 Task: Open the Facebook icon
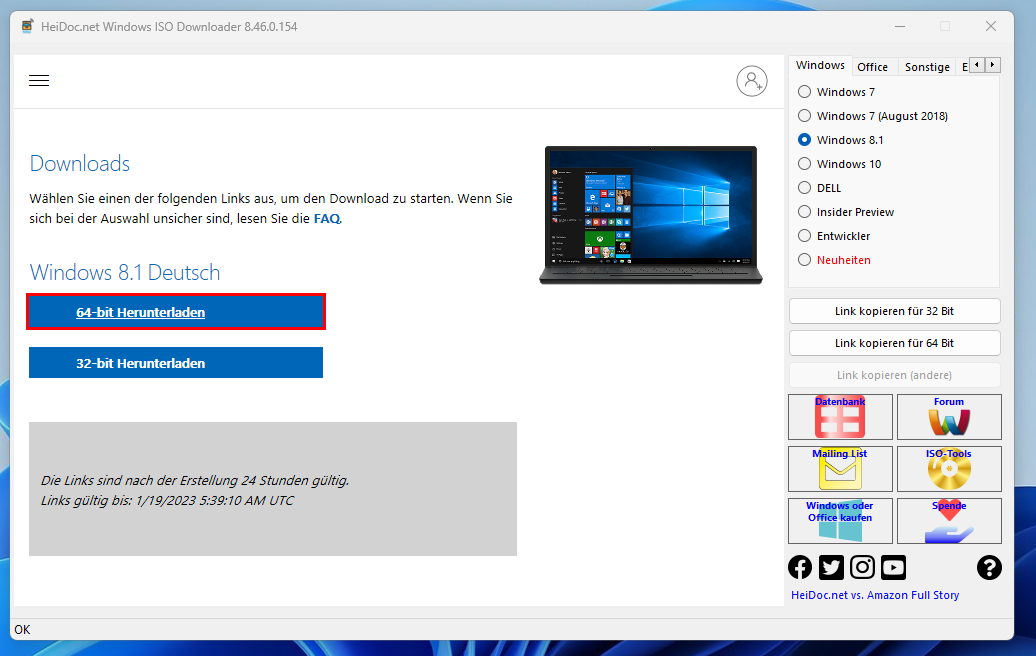tap(800, 567)
